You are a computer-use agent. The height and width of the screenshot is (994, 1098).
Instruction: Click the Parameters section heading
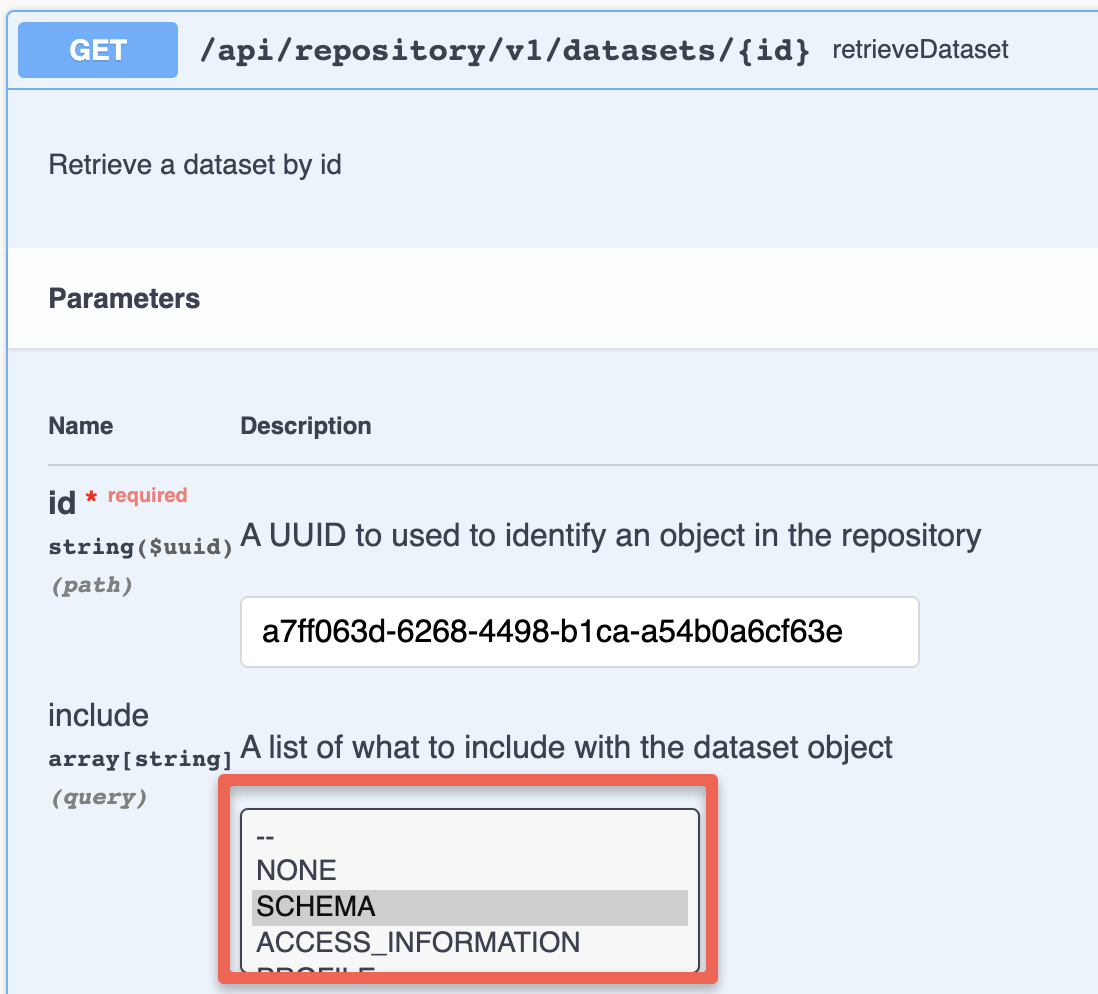[x=124, y=298]
